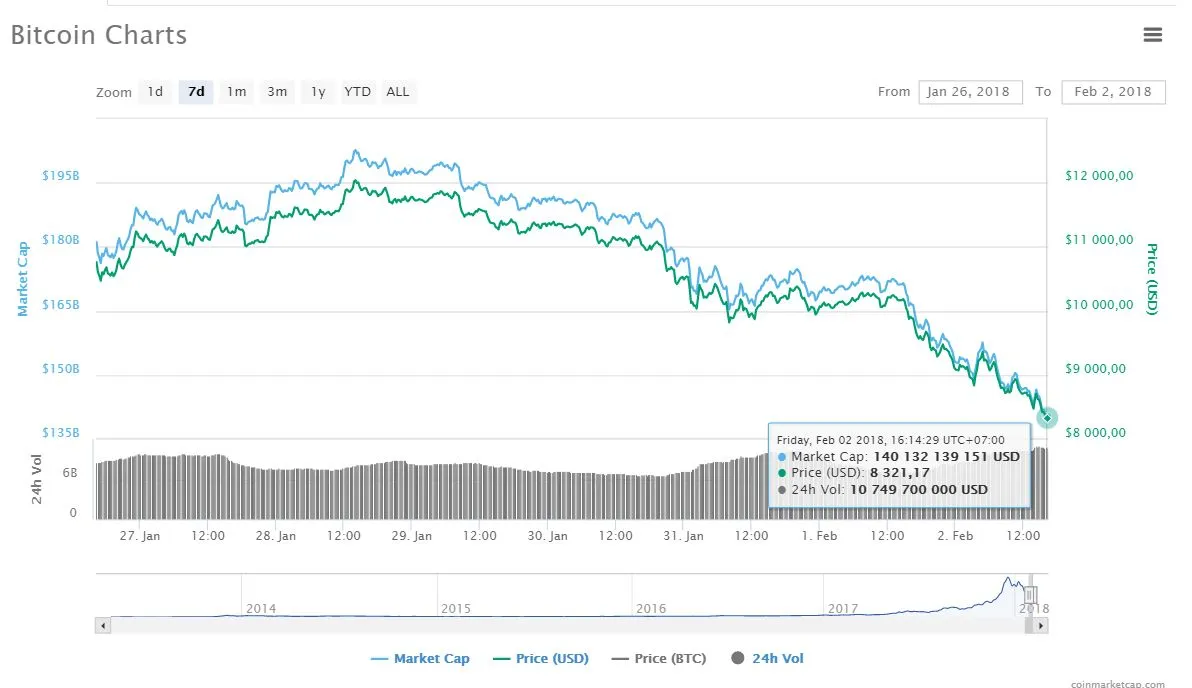The width and height of the screenshot is (1192, 688).
Task: Click the 2. Feb x-axis label
Action: click(x=955, y=535)
